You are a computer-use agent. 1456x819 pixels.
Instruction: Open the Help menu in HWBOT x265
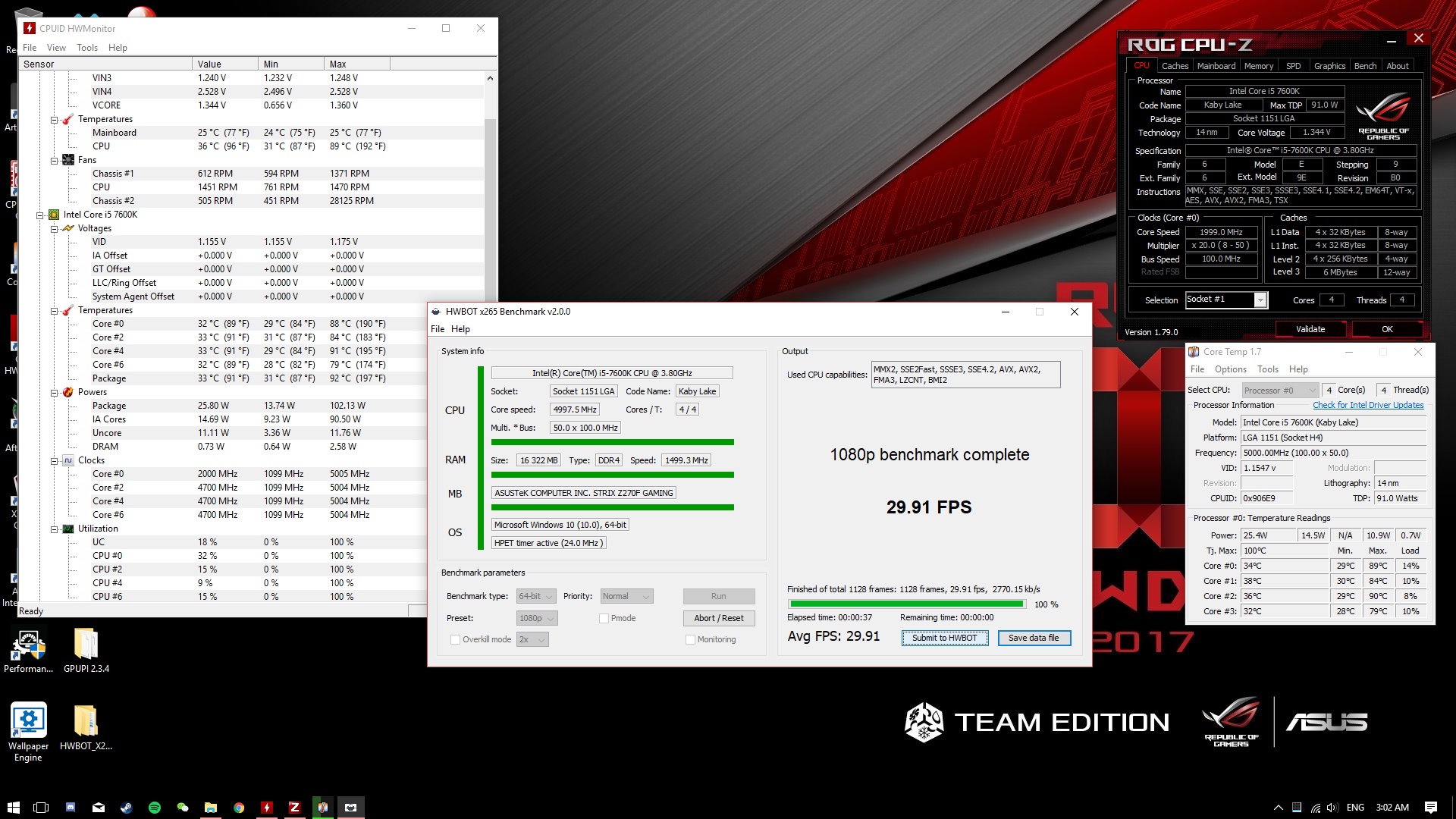[460, 329]
